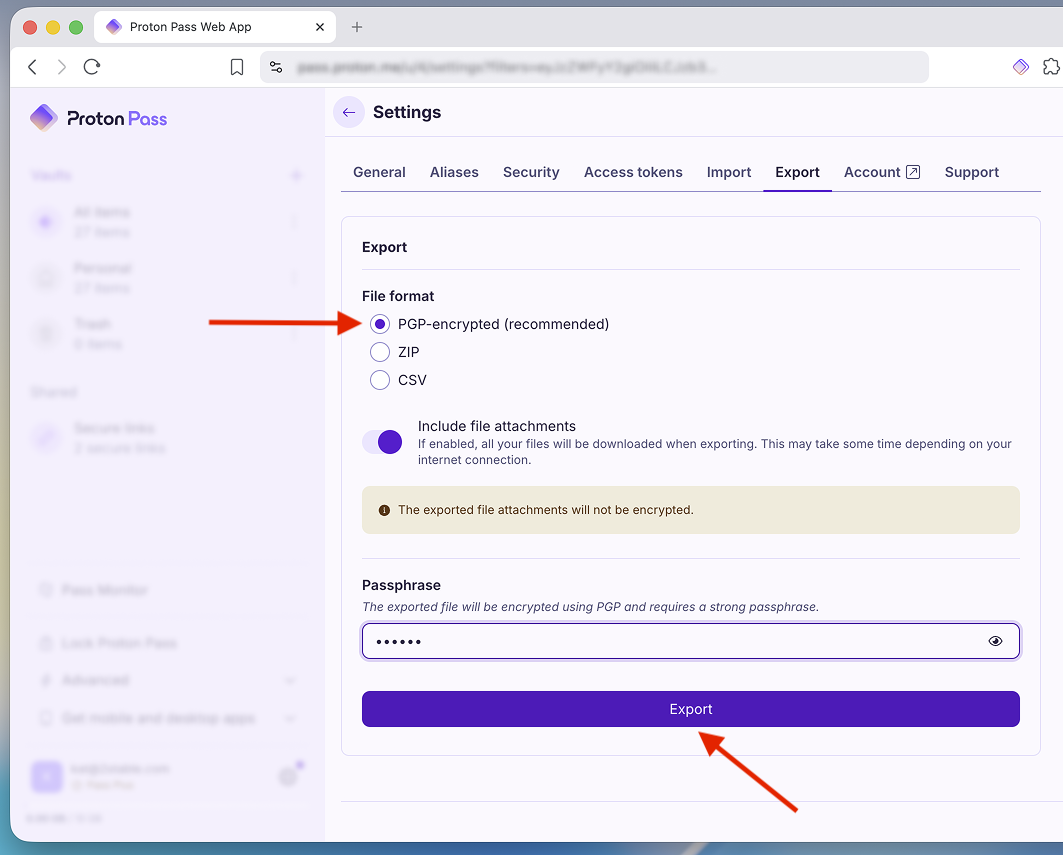
Task: Select ZIP file format
Action: [x=380, y=352]
